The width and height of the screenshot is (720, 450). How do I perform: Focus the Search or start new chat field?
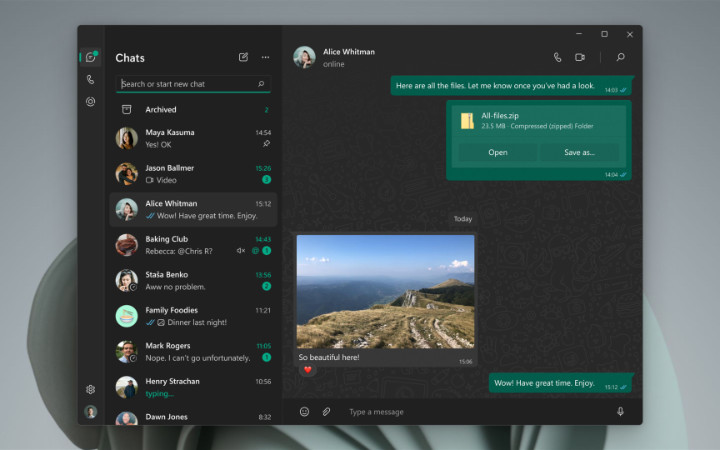[x=193, y=84]
